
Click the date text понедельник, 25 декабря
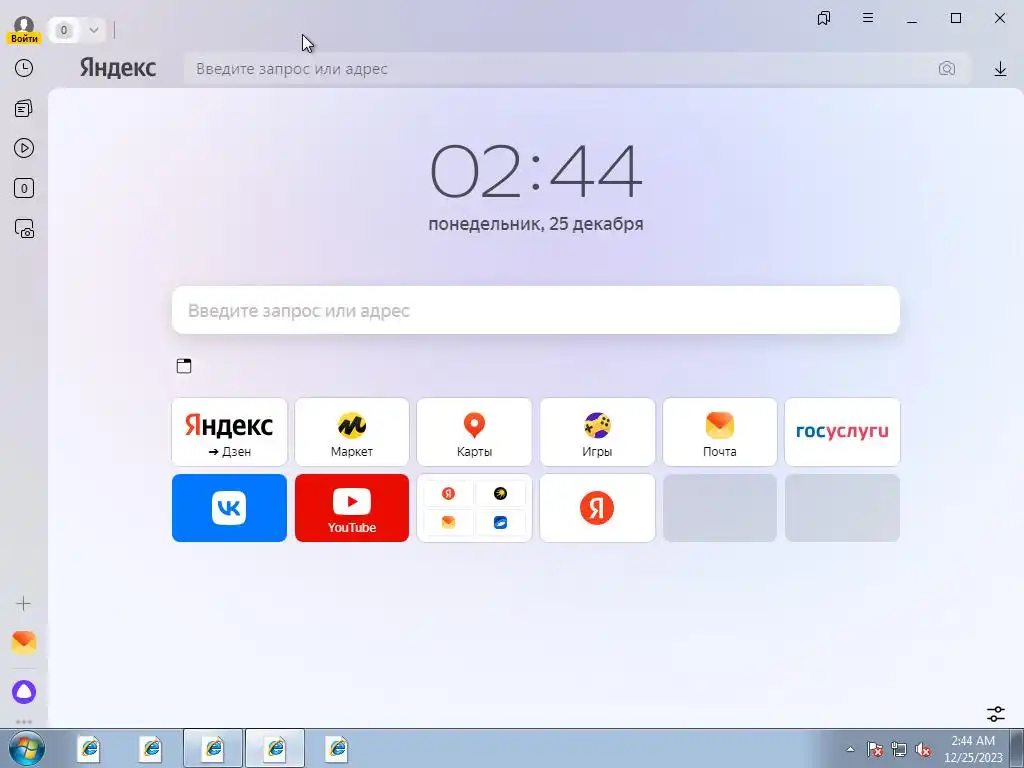(x=536, y=224)
